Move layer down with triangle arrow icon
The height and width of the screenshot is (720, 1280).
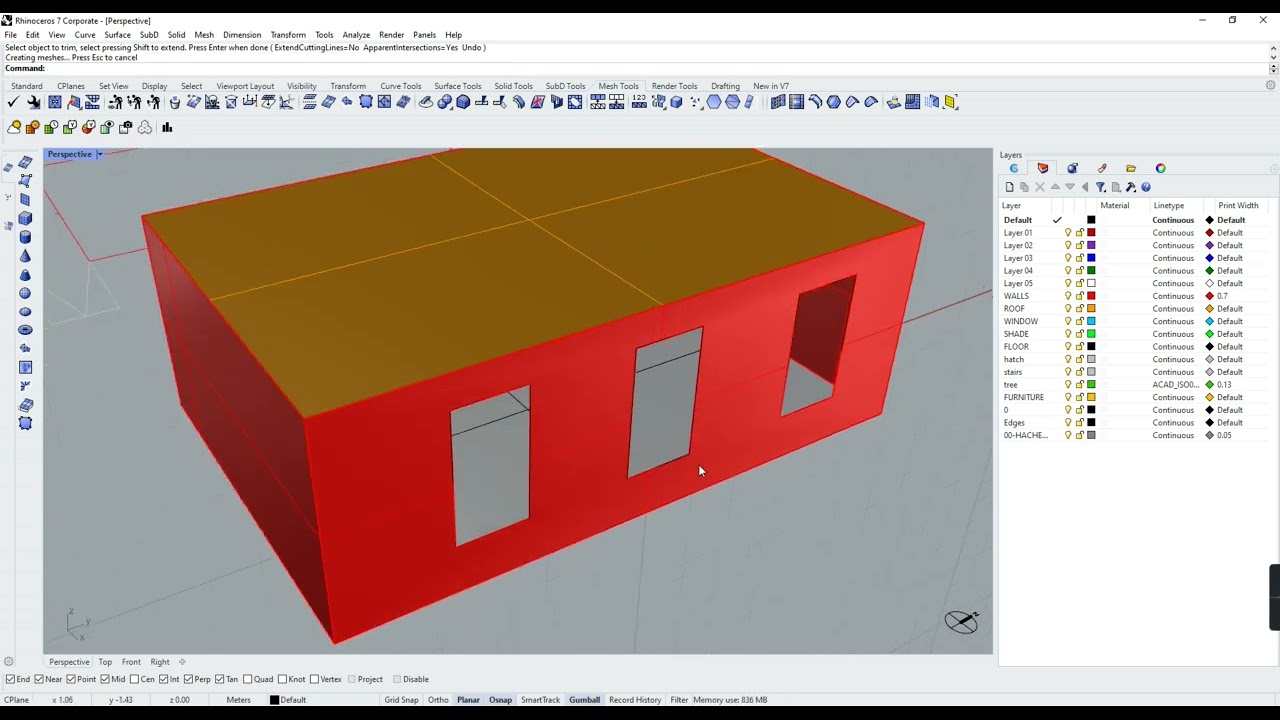coord(1070,187)
